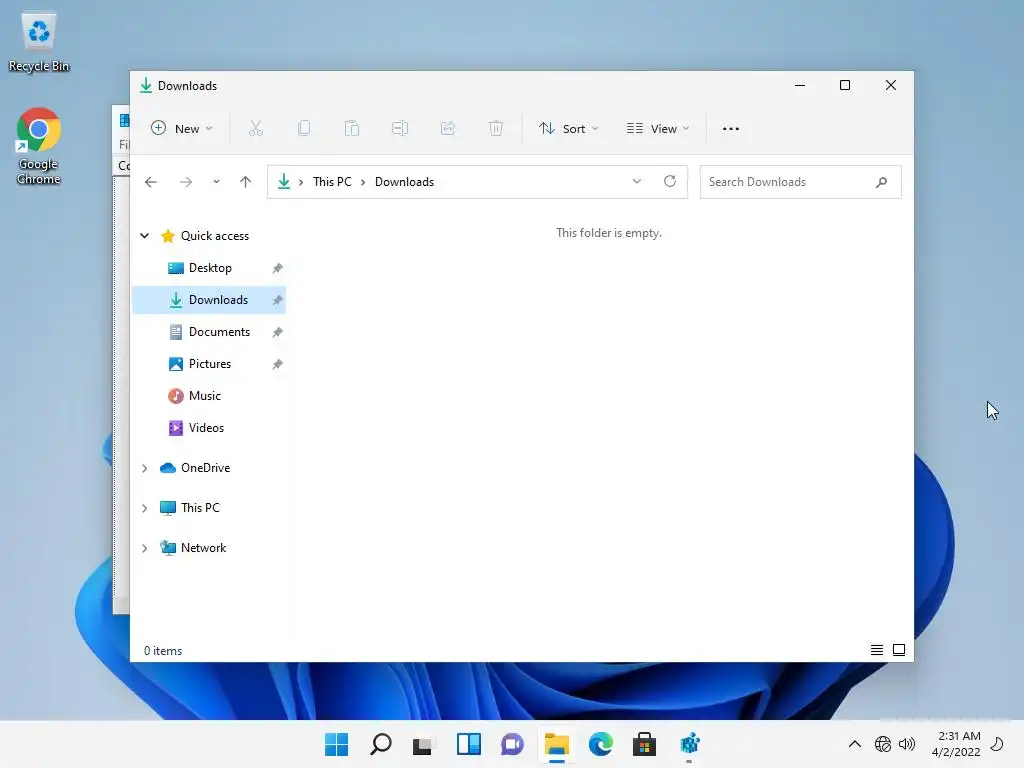This screenshot has height=768, width=1024.
Task: Open Widgets on the taskbar
Action: [468, 744]
